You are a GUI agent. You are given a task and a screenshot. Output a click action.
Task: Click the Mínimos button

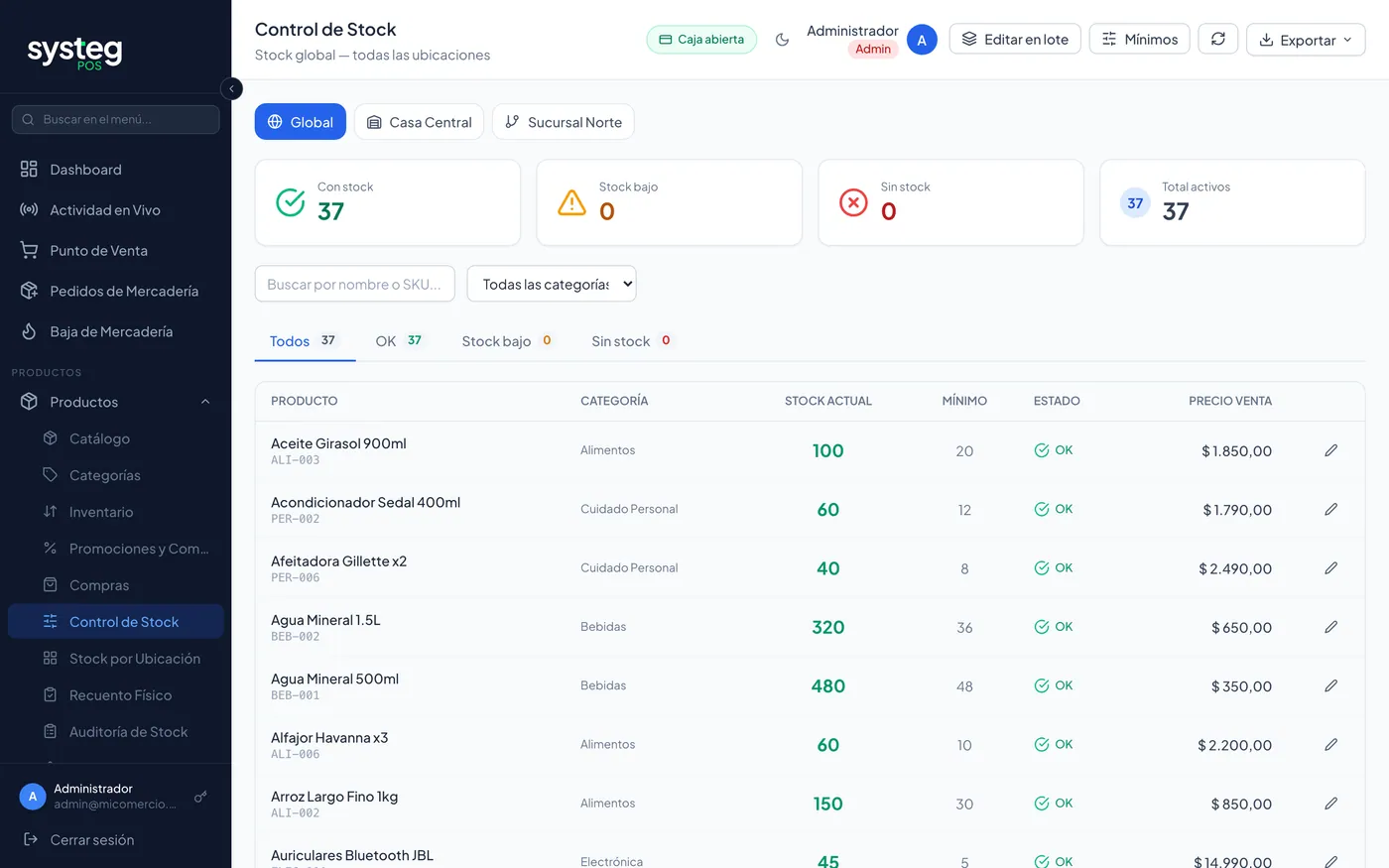coord(1139,40)
